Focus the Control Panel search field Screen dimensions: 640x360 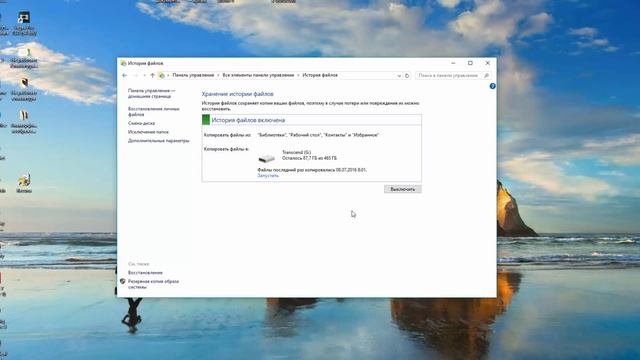449,76
